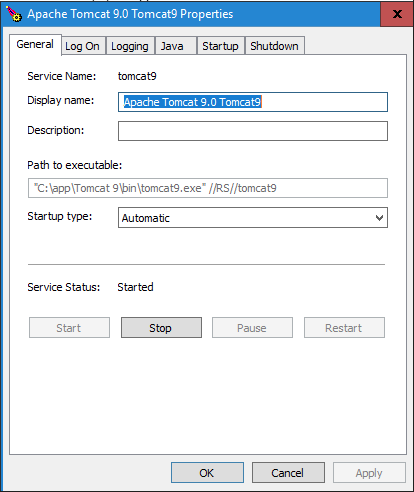
Task: Expand Startup type dropdown arrow
Action: (379, 218)
